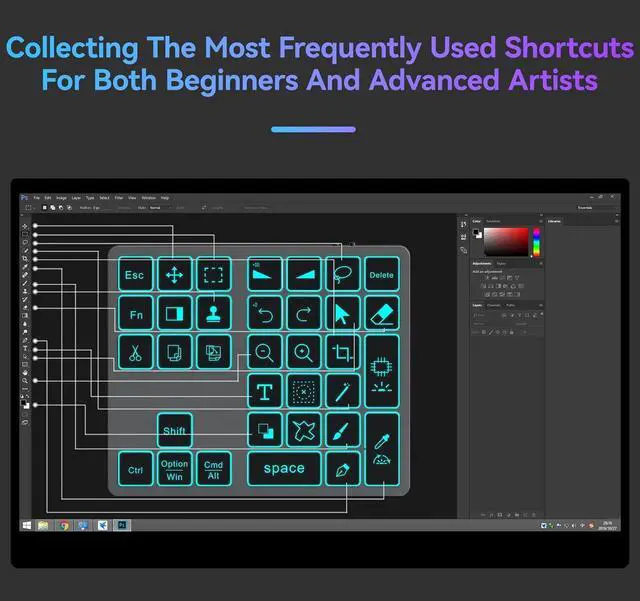Toggle Quick Mask mode in toolbar
Image resolution: width=640 pixels, height=601 pixels.
click(25, 414)
